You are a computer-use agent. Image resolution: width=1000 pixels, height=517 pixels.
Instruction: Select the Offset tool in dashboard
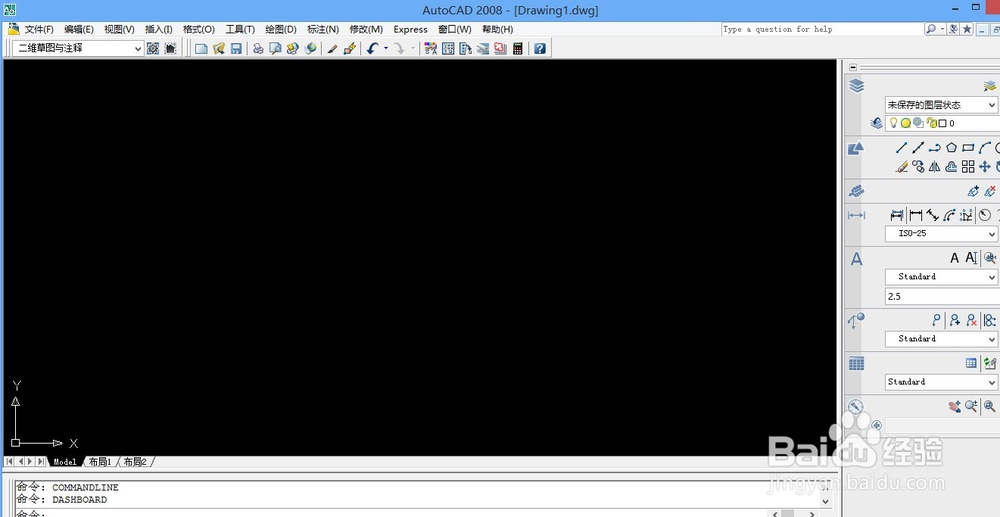point(952,167)
